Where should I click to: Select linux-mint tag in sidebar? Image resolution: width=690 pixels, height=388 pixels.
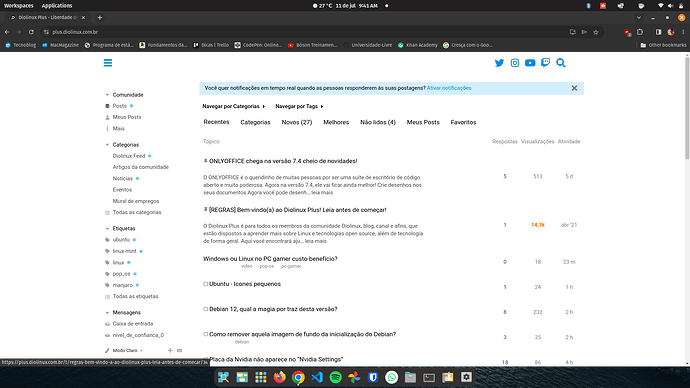(125, 251)
